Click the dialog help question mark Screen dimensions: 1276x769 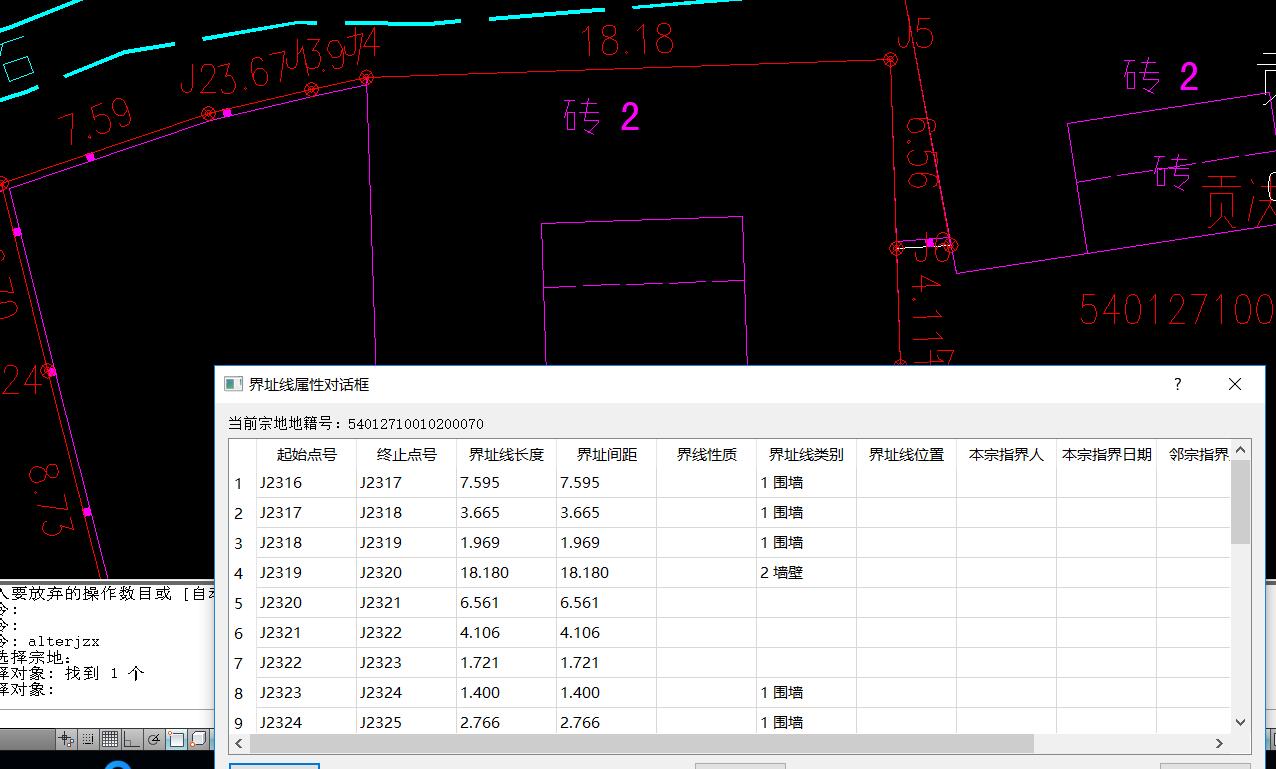[1178, 384]
